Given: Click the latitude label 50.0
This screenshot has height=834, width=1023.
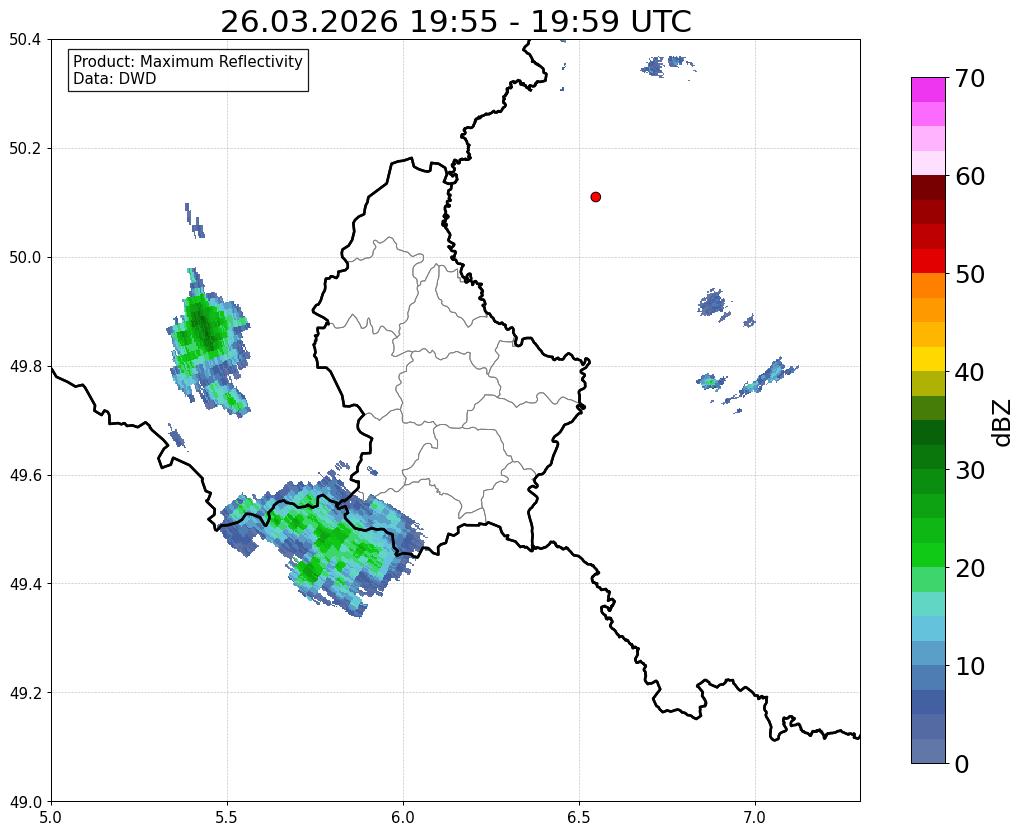Looking at the screenshot, I should tap(25, 258).
